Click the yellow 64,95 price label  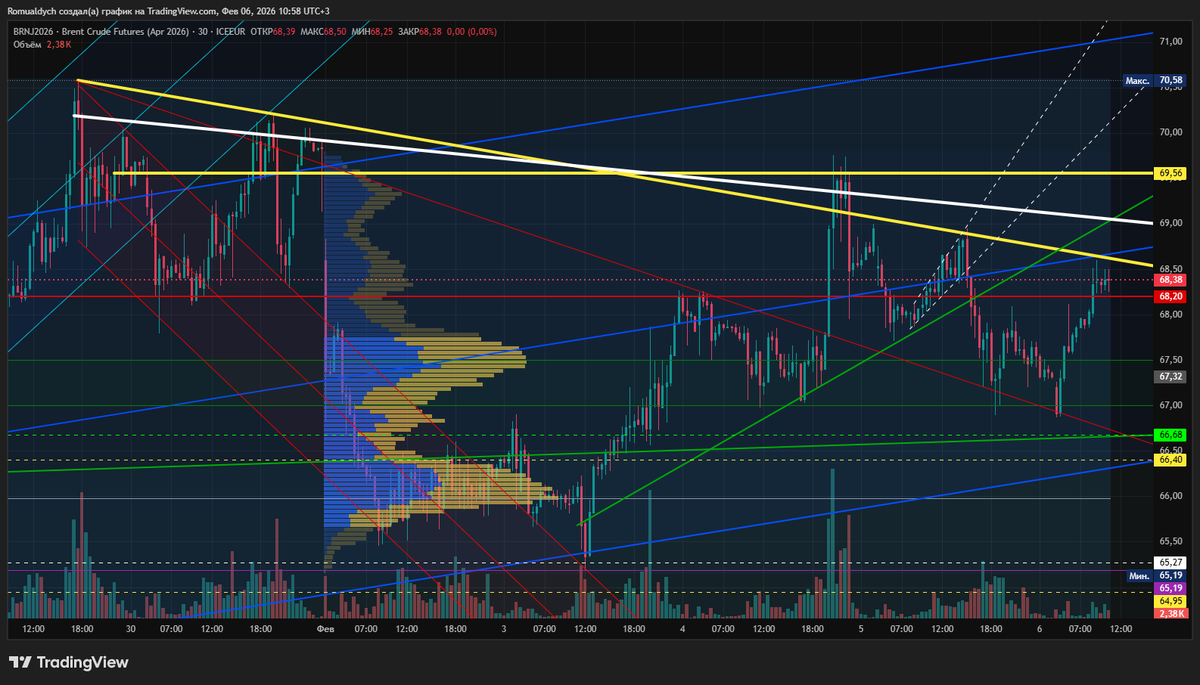[x=1171, y=602]
